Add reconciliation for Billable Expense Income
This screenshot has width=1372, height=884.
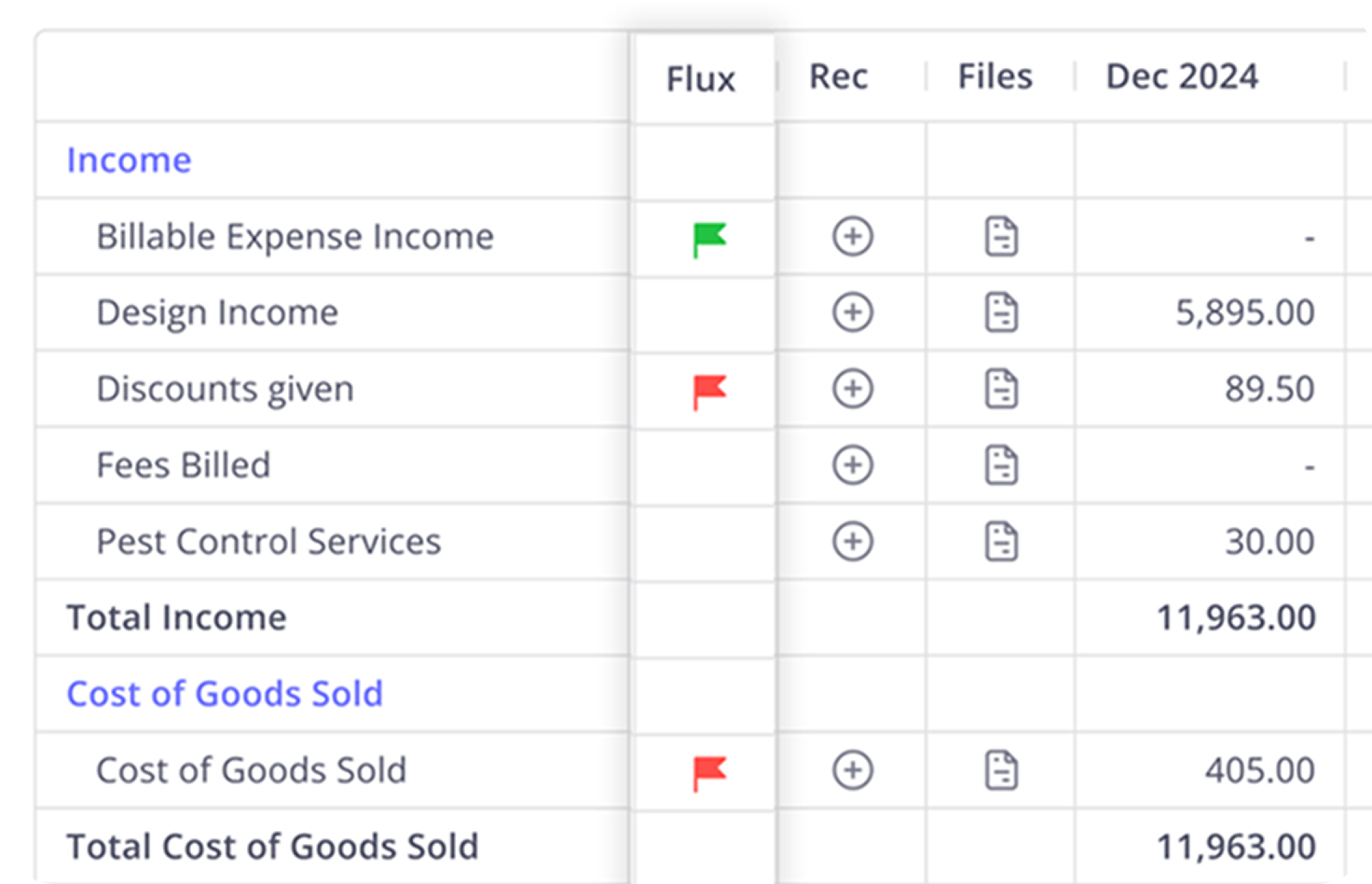point(853,236)
